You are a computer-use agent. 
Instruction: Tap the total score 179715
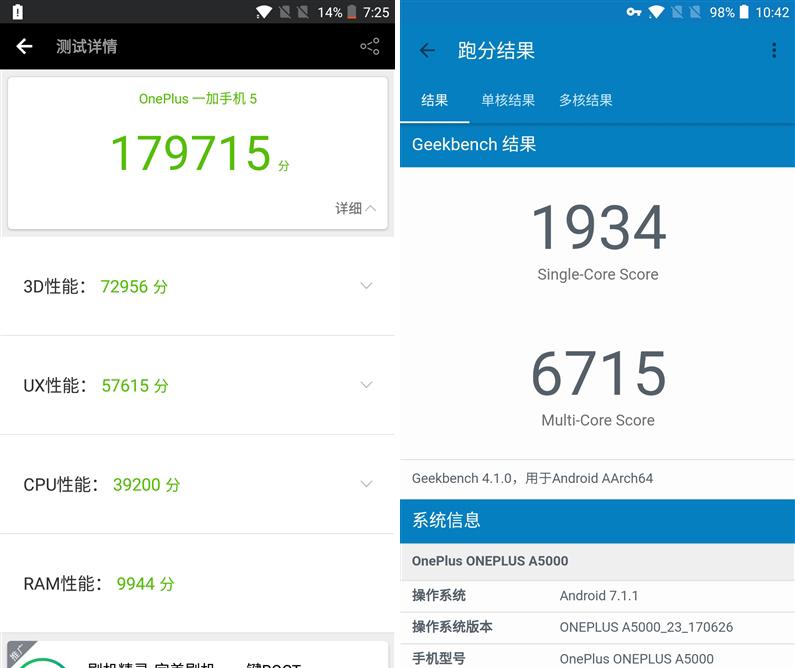coord(191,153)
